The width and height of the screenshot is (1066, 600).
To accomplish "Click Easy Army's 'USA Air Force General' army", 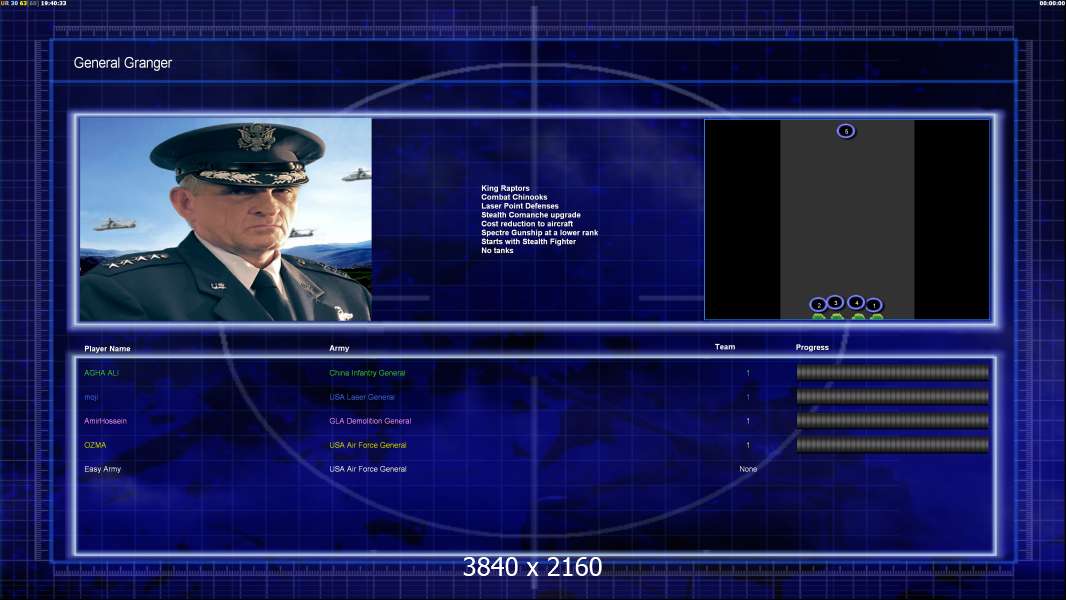I will coord(368,469).
